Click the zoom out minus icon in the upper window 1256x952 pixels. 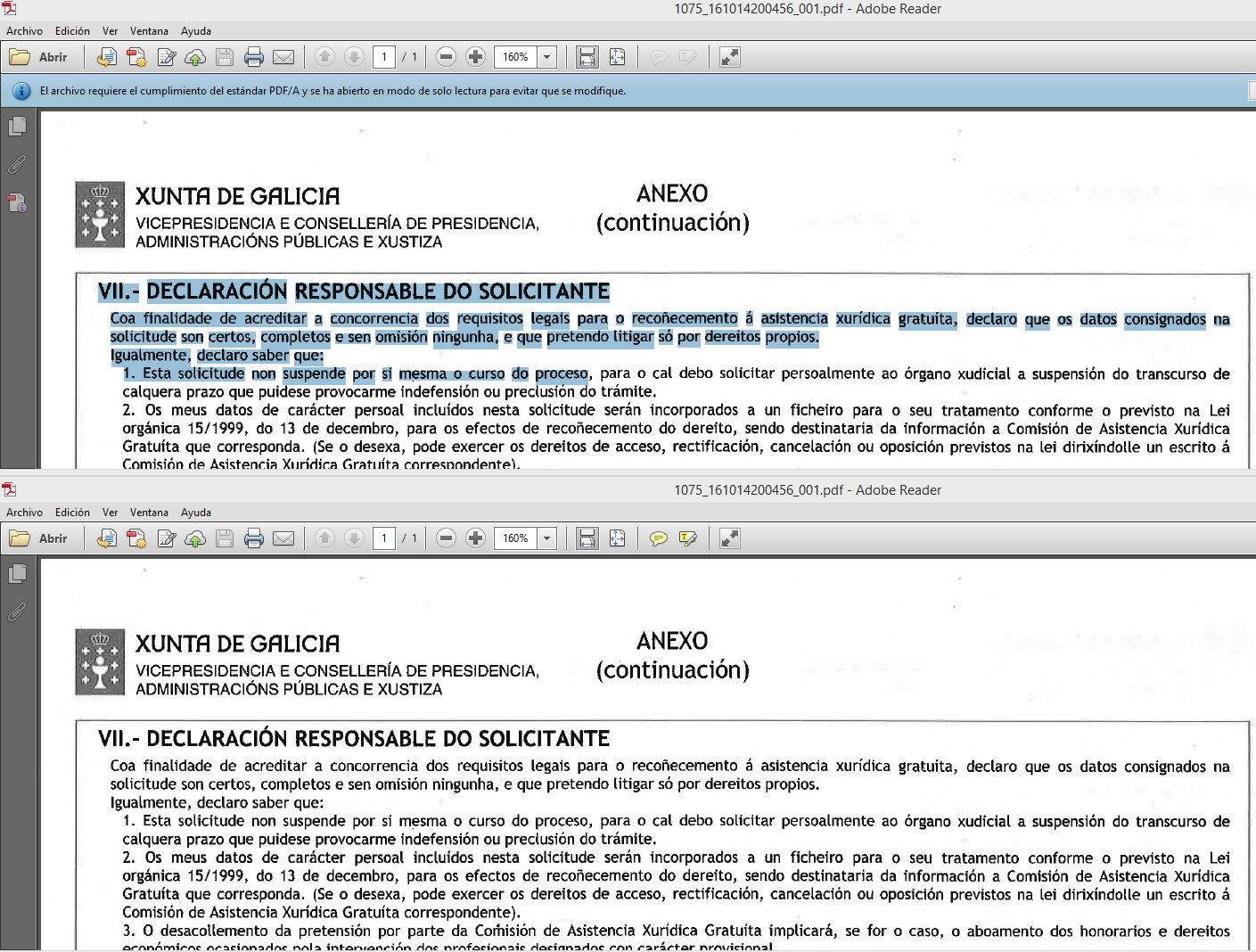point(447,57)
